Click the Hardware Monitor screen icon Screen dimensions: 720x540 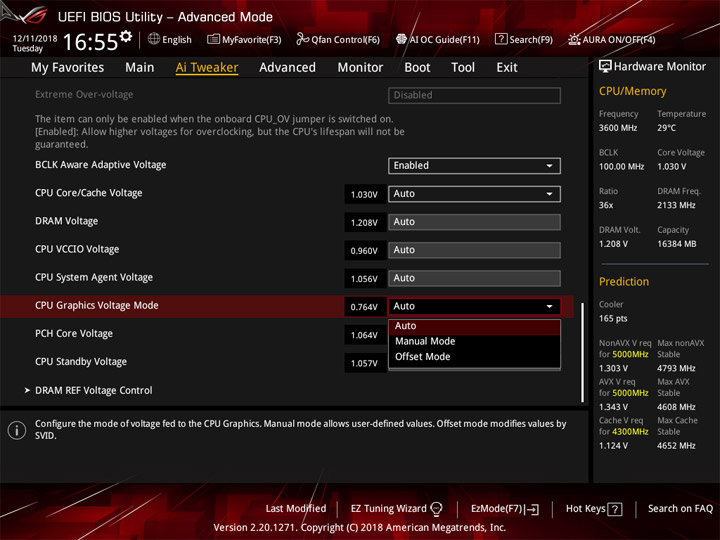click(x=605, y=67)
